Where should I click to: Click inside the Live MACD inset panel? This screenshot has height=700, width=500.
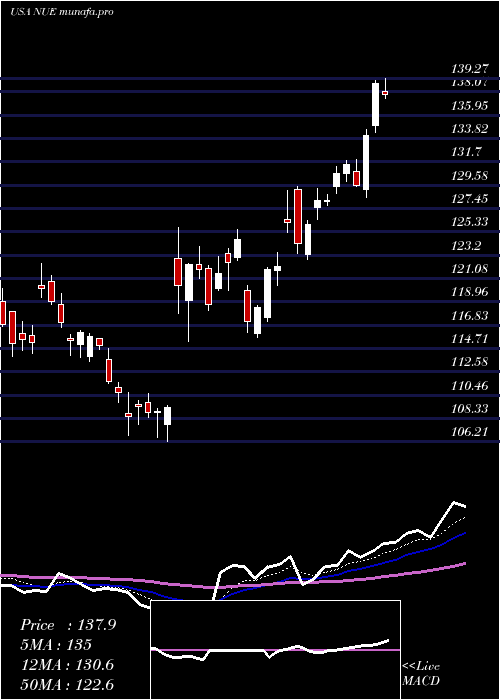pos(275,650)
